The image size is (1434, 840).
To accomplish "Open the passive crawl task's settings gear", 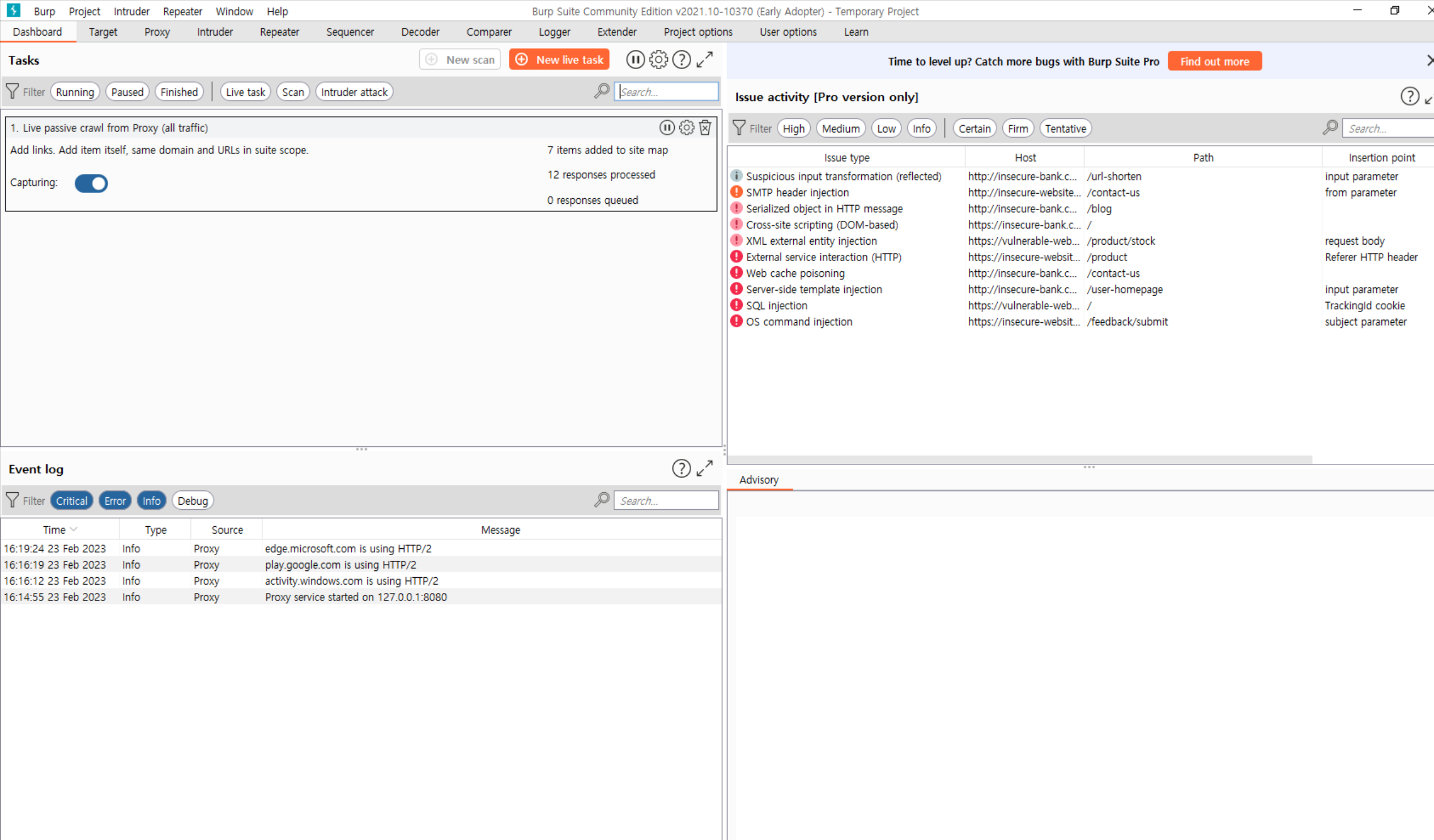I will pyautogui.click(x=686, y=127).
